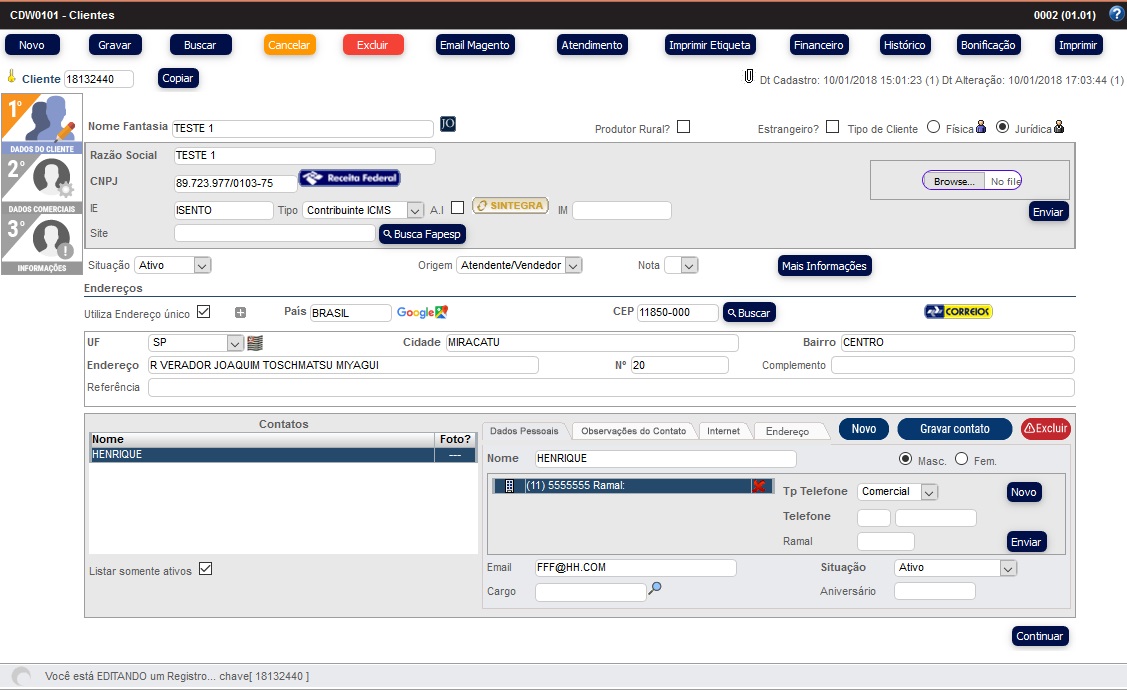Click the plus icon to add address

(240, 313)
